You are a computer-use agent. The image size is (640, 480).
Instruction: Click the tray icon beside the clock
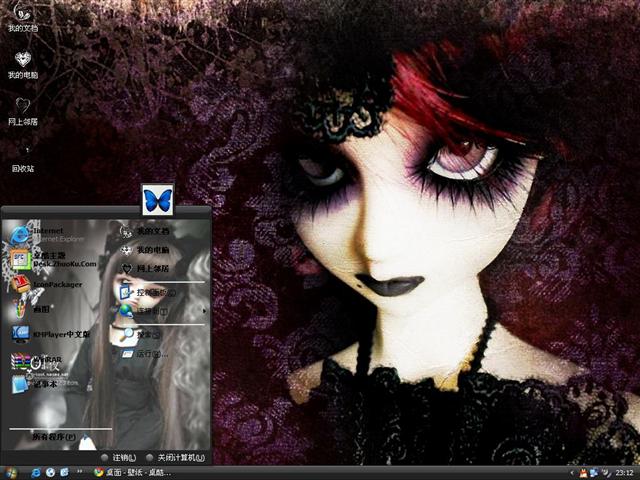[x=607, y=473]
